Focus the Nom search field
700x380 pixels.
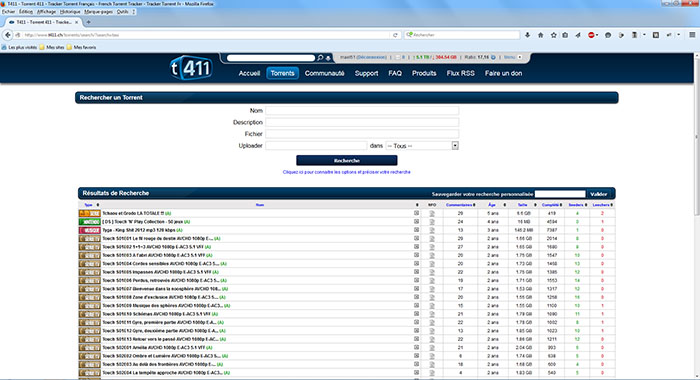tap(362, 110)
